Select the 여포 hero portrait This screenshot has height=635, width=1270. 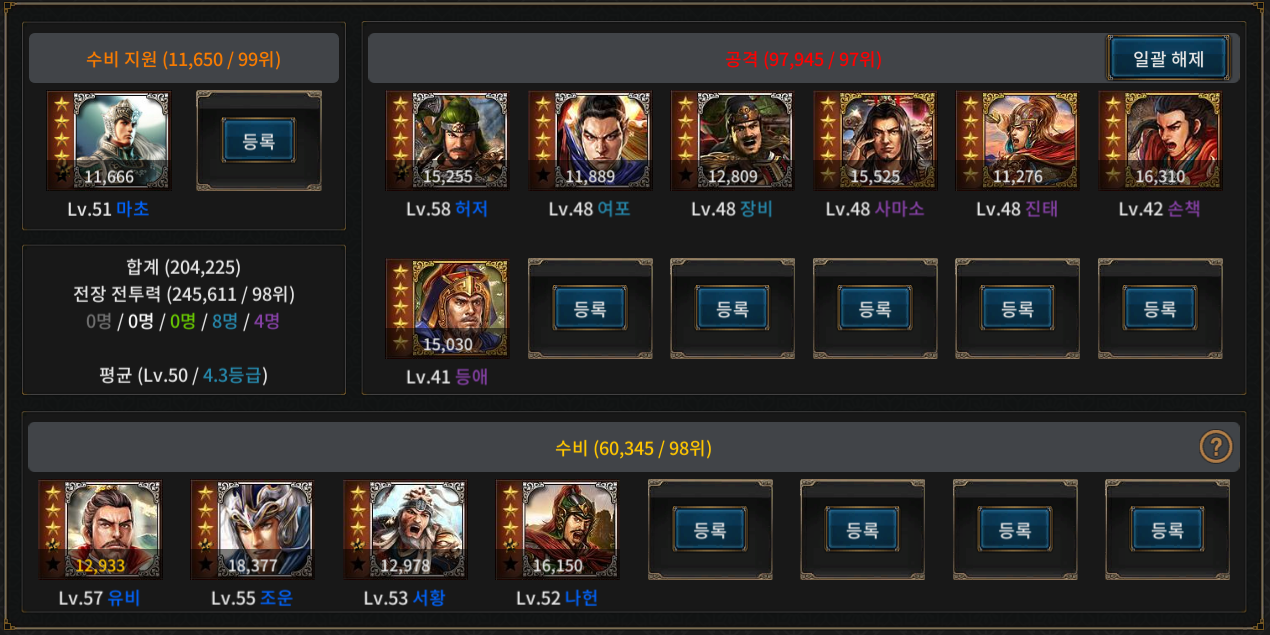pyautogui.click(x=590, y=141)
